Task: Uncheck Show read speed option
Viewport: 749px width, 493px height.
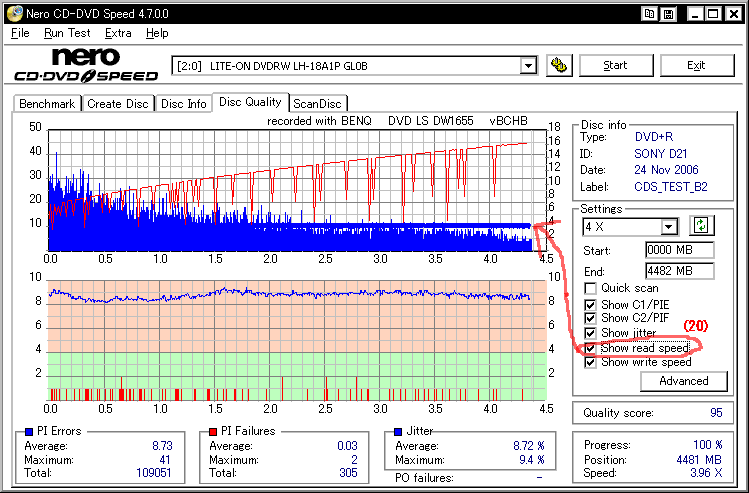Action: [x=591, y=348]
